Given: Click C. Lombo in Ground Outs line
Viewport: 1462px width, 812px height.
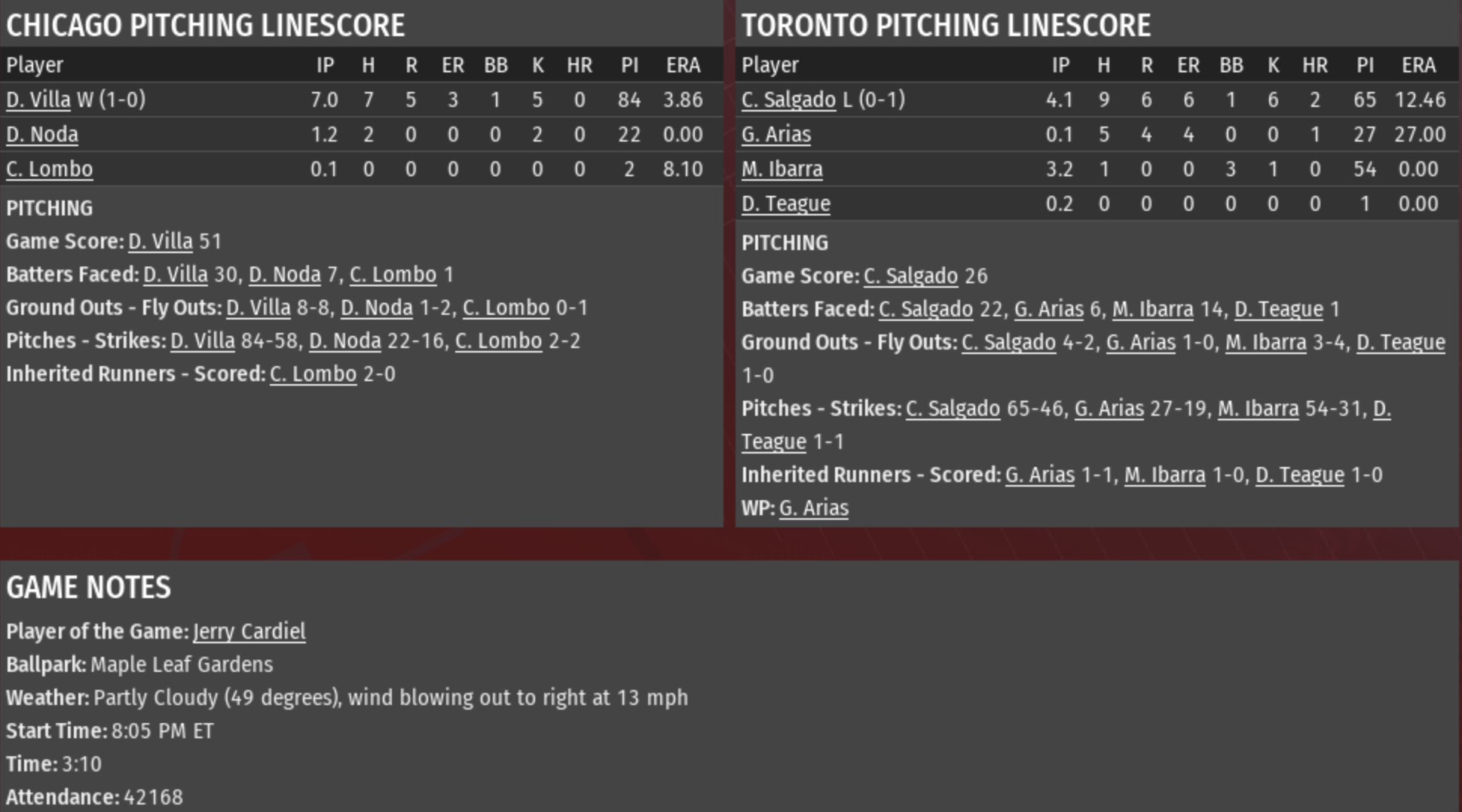Looking at the screenshot, I should point(506,307).
